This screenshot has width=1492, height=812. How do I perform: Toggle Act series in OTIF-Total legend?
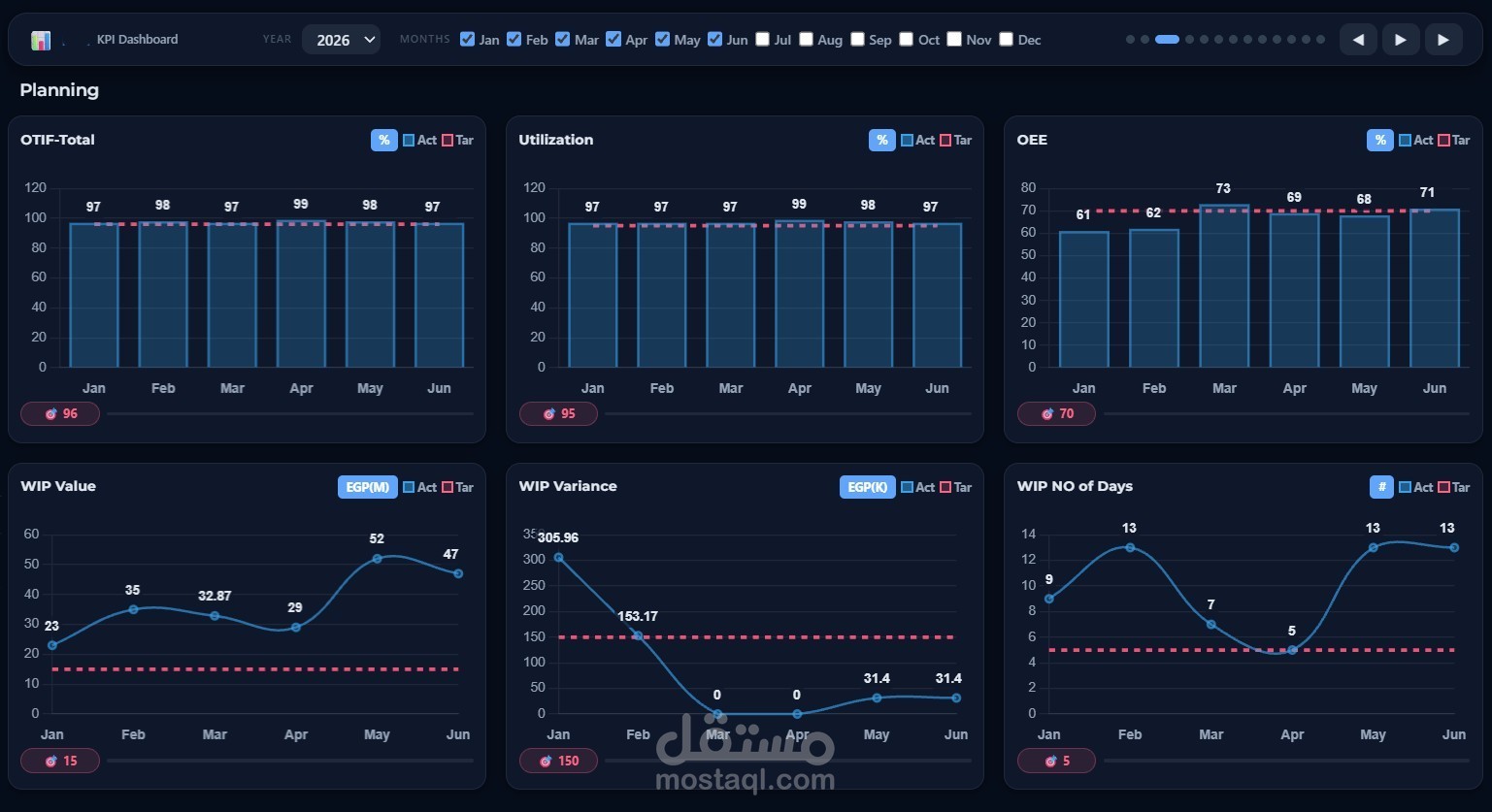coord(419,141)
